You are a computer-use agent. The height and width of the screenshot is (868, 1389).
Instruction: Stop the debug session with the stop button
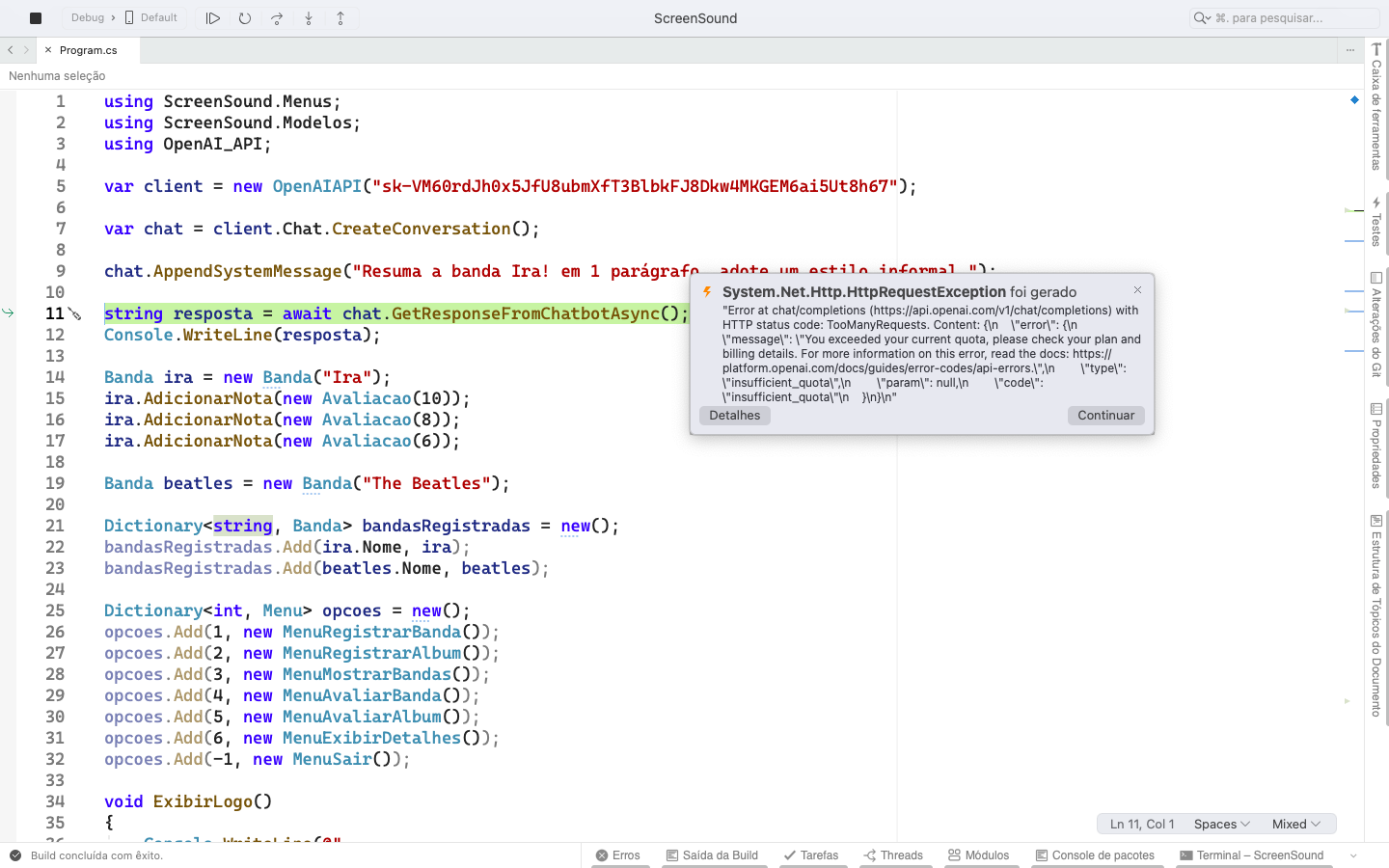tap(36, 17)
